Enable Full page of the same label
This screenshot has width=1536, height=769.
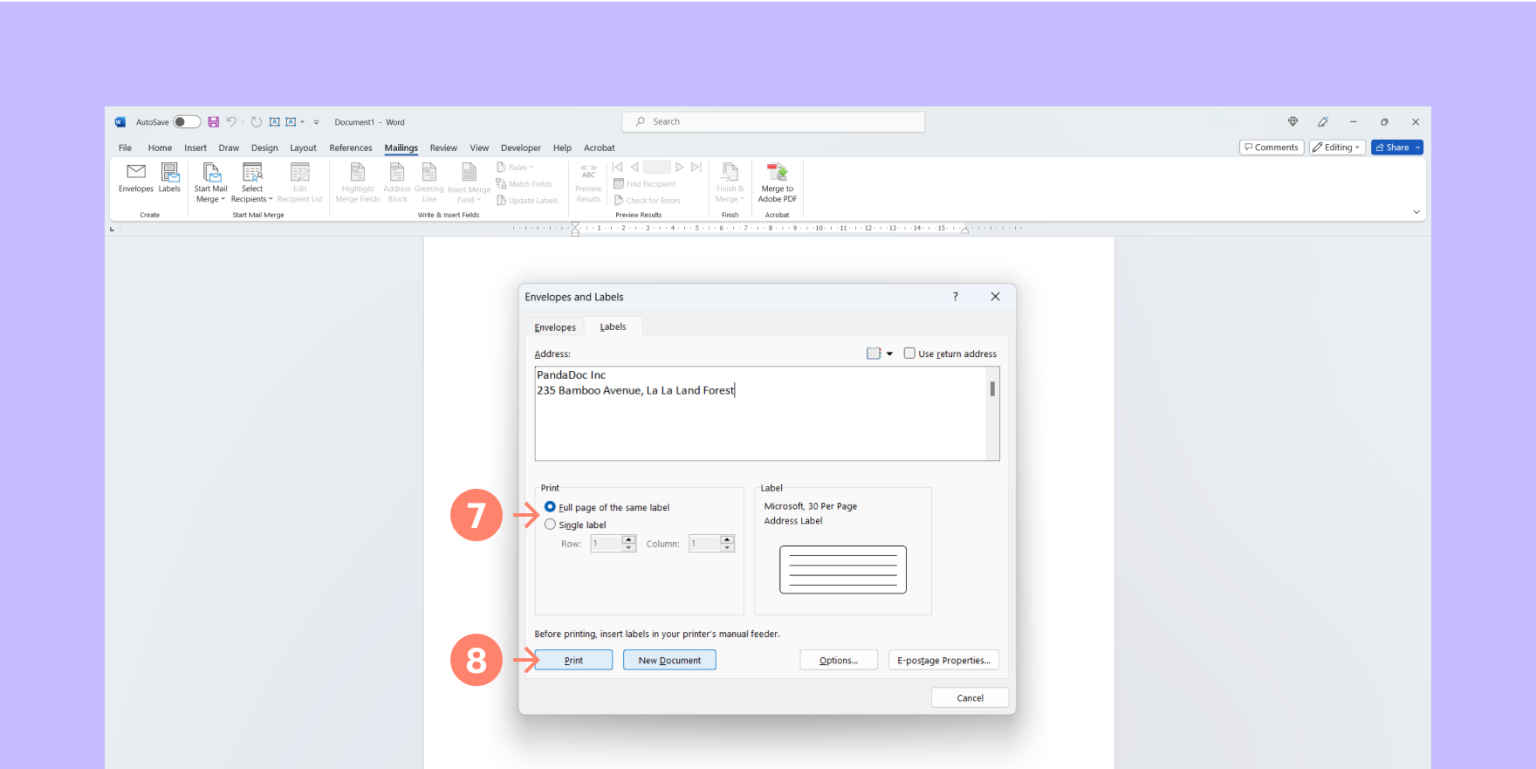(x=549, y=507)
